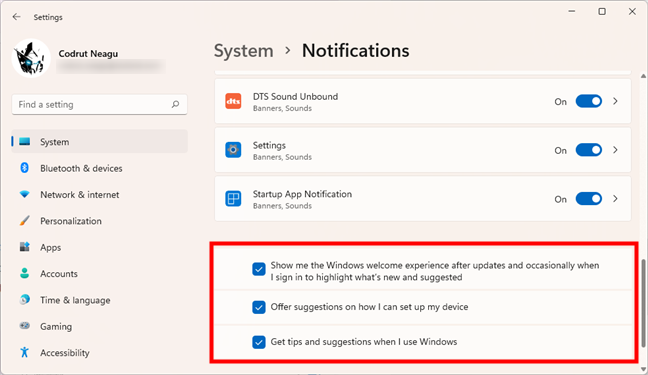Expand Settings app notification chevron
The height and width of the screenshot is (375, 648).
pyautogui.click(x=615, y=150)
